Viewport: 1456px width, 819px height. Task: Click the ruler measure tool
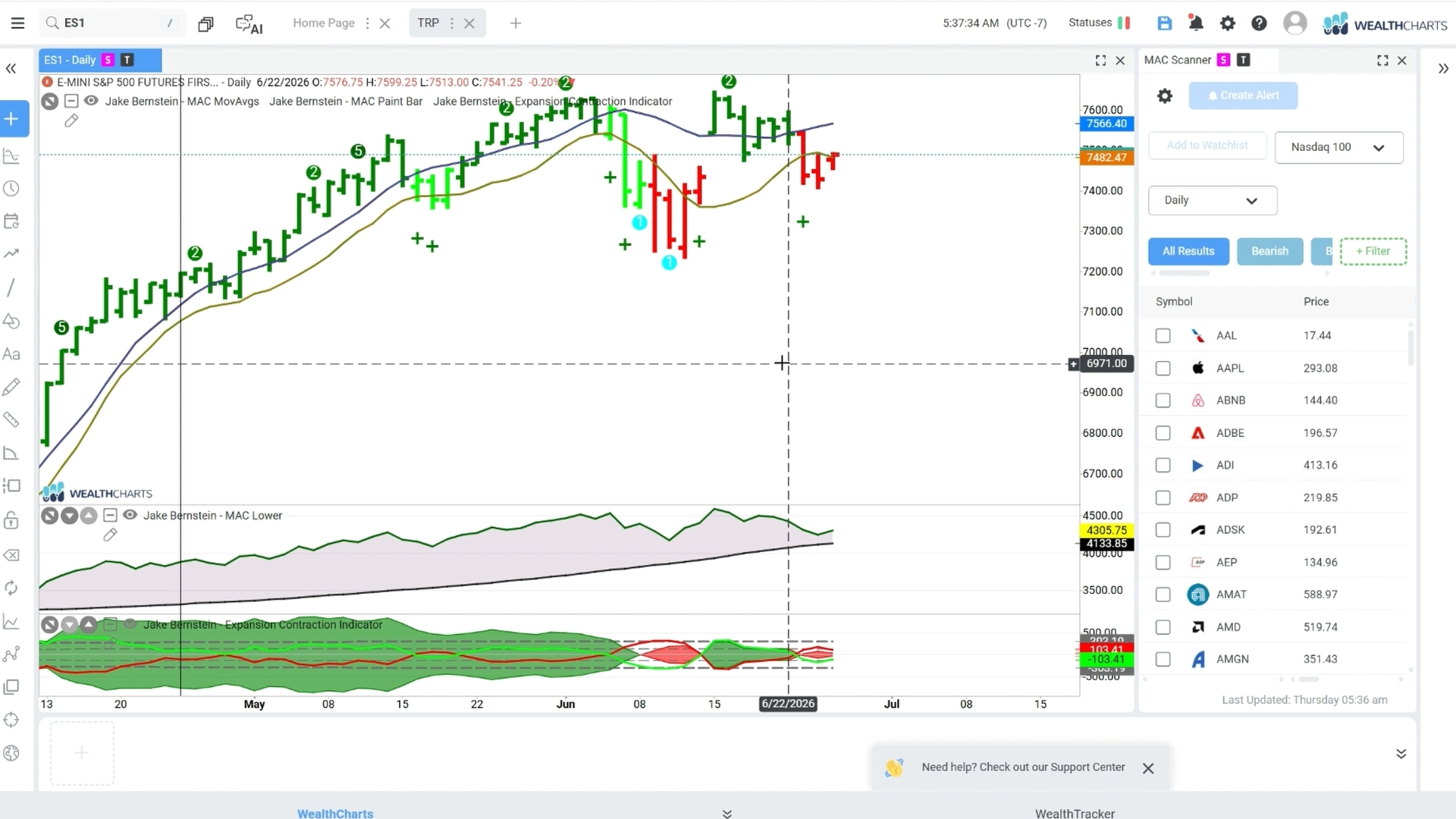pos(11,419)
